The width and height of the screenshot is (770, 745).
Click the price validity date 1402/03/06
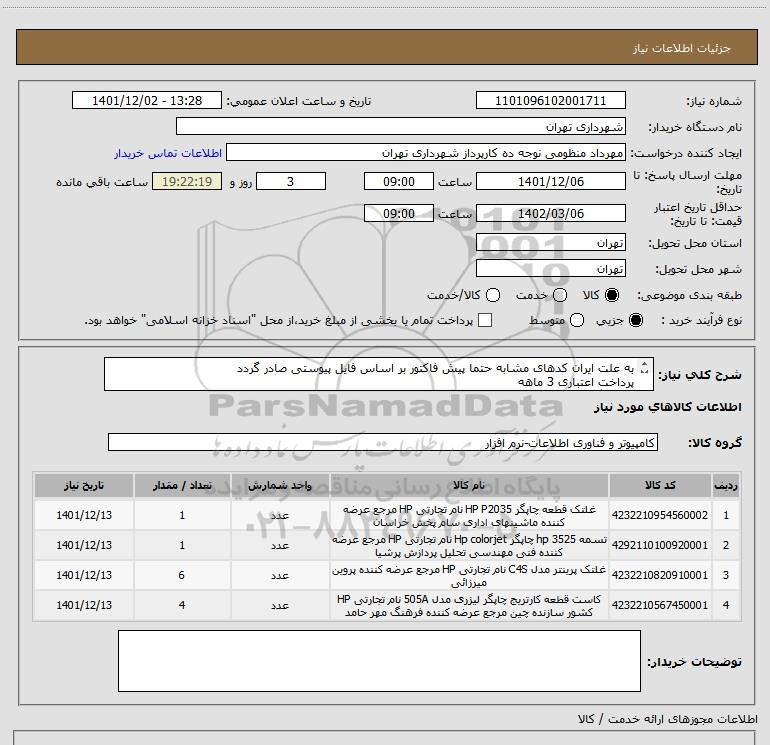[x=550, y=213]
